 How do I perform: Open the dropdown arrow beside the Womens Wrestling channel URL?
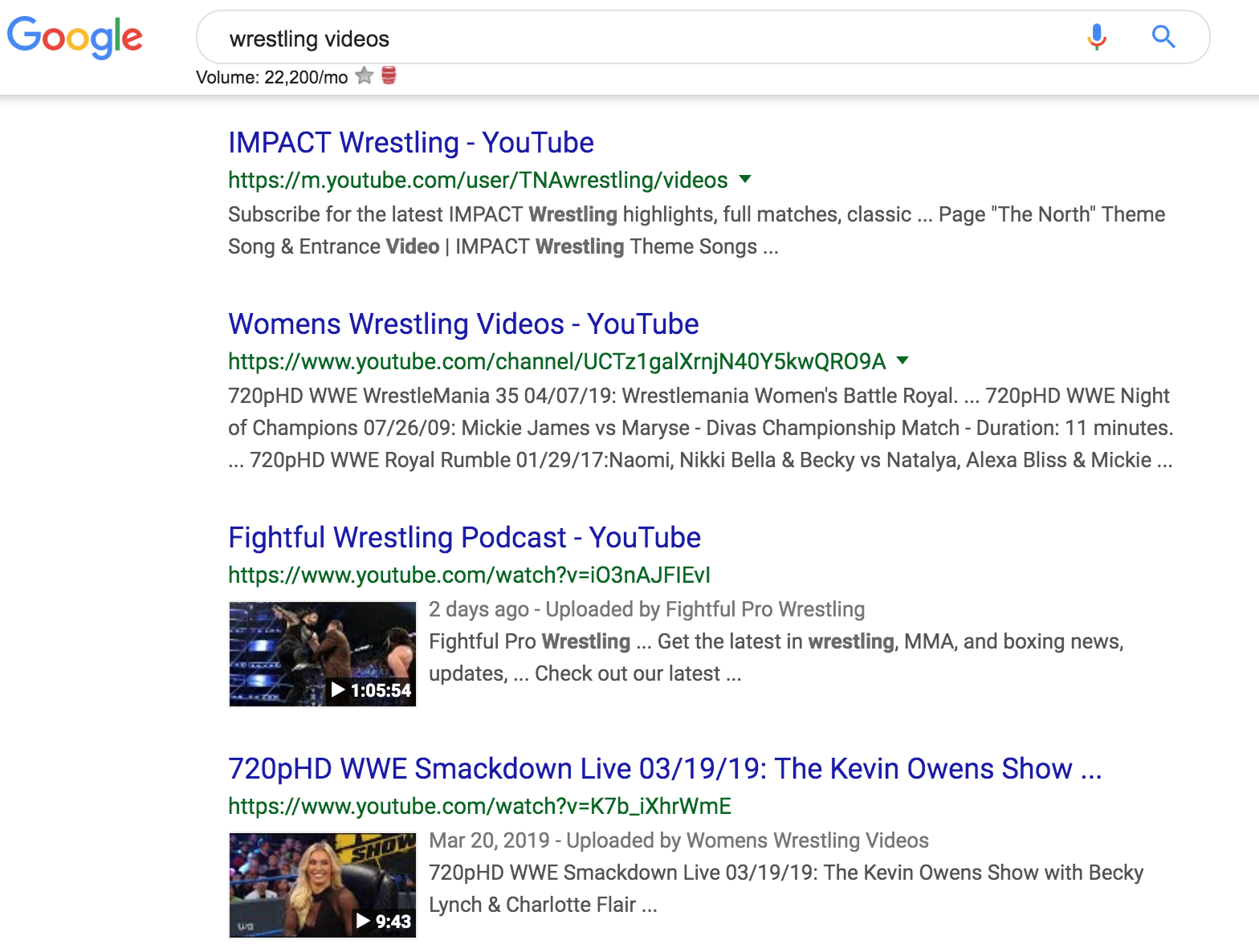click(x=902, y=360)
